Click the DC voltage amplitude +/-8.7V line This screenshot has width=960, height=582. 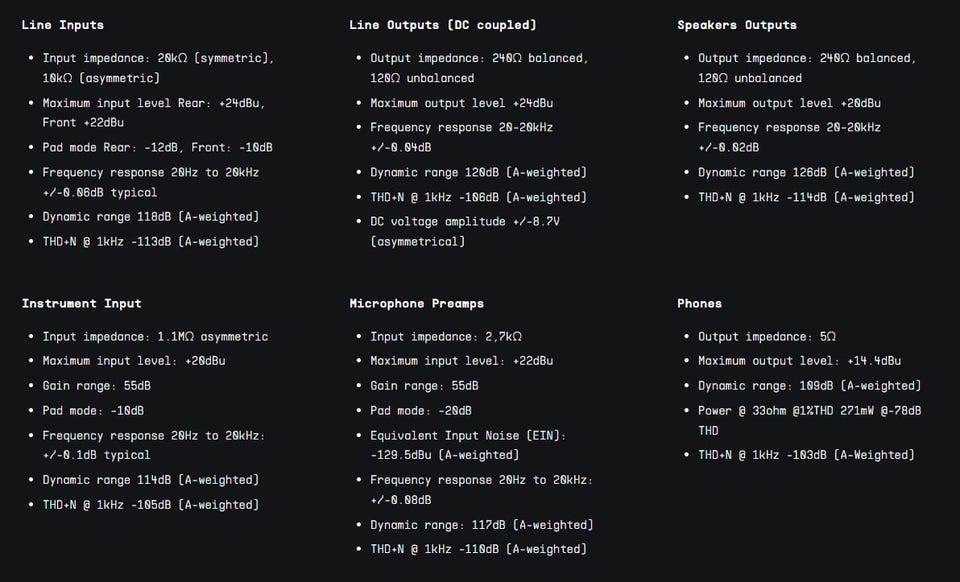pos(464,231)
